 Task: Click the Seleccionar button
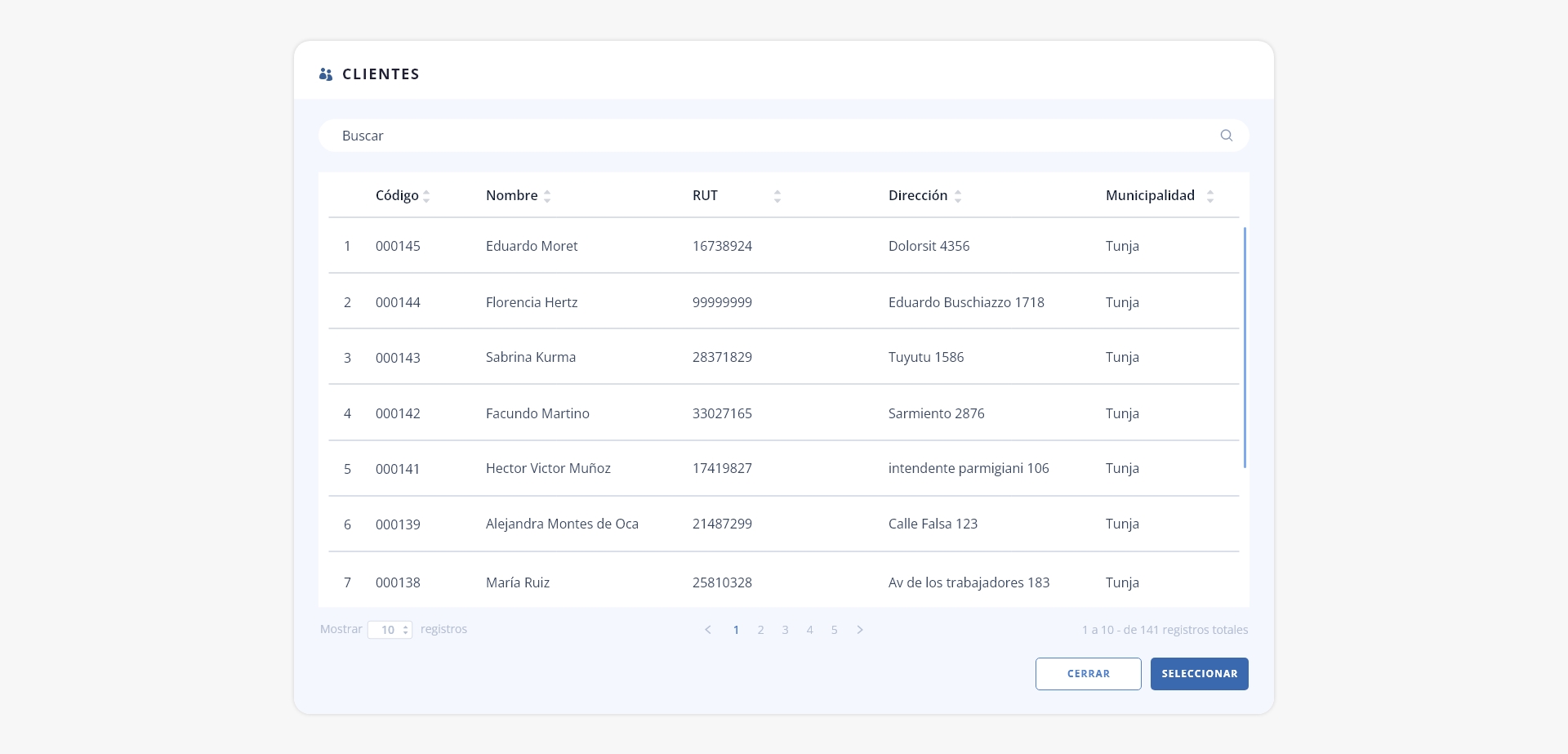pyautogui.click(x=1200, y=674)
